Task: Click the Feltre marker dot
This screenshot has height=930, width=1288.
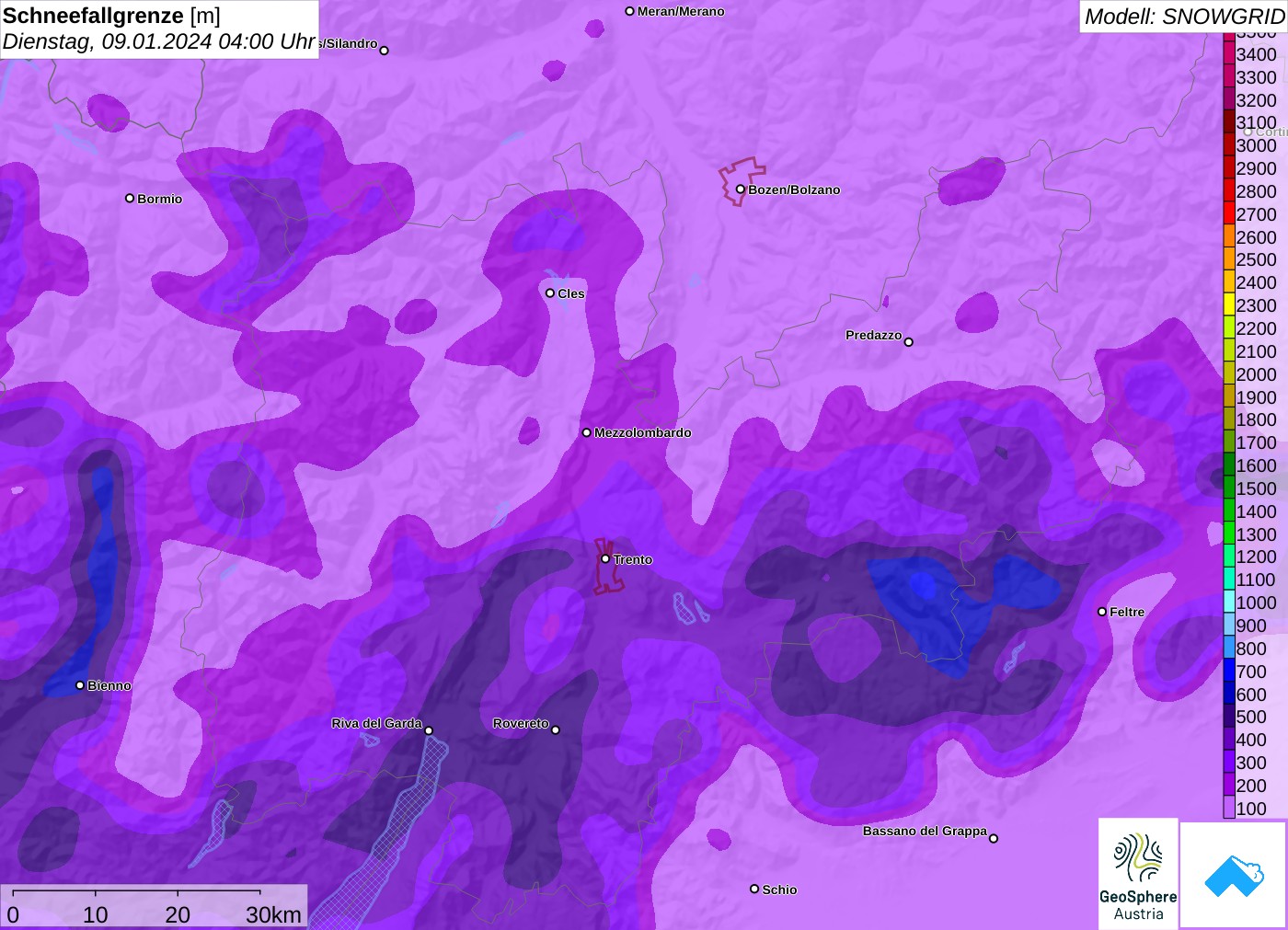Action: pos(1102,612)
